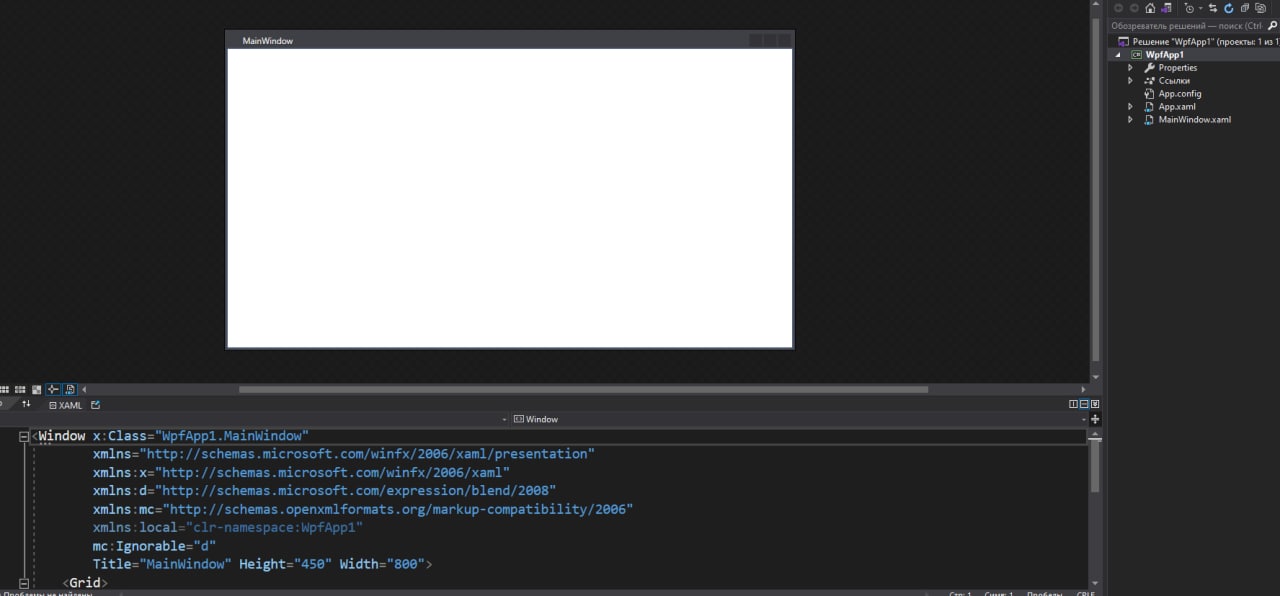Toggle the snap to snaplines crosshair icon
This screenshot has width=1280, height=596.
pos(53,390)
